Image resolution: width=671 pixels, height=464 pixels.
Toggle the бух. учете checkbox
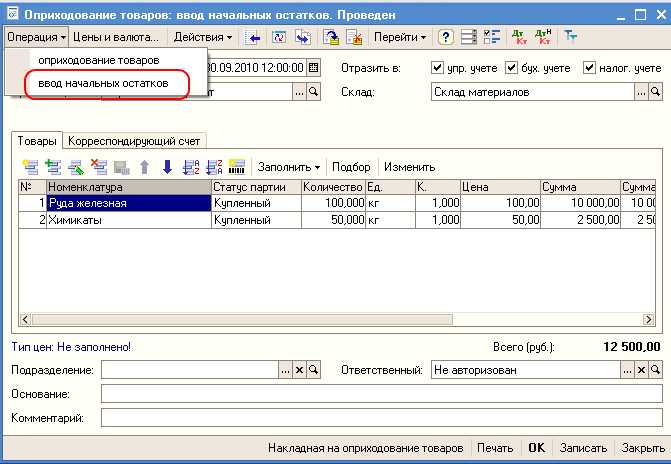coord(511,68)
